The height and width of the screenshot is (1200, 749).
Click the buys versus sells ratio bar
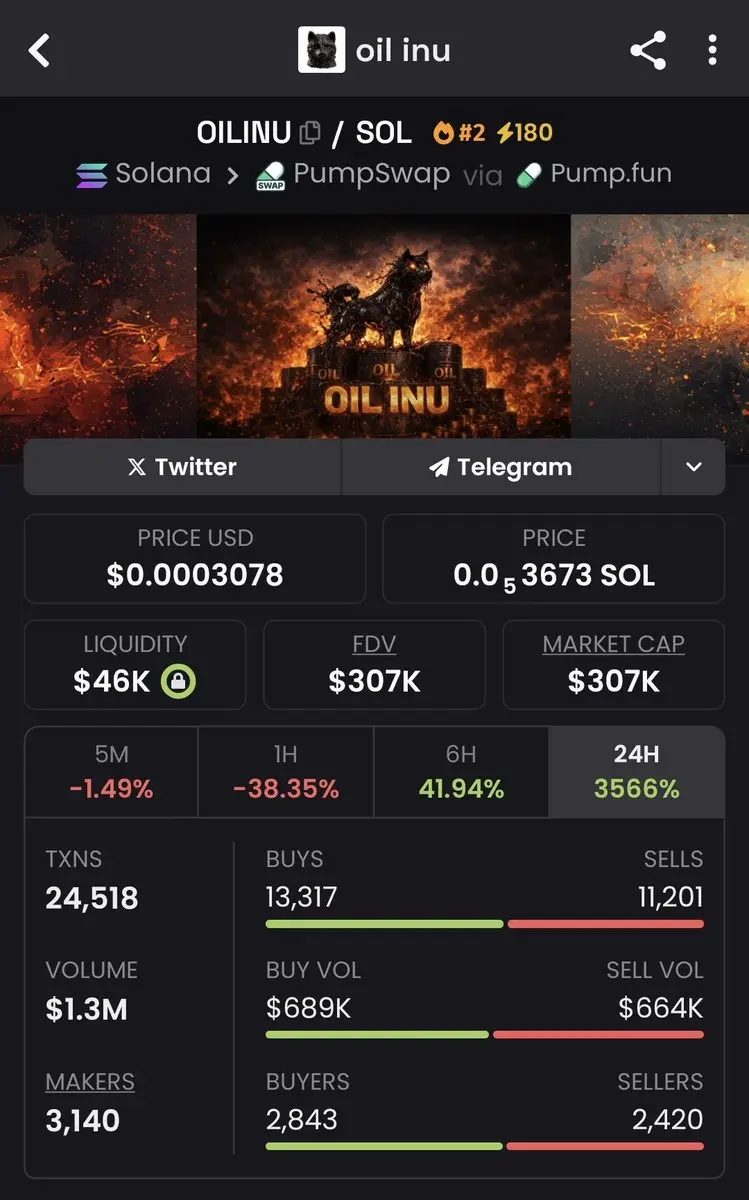pyautogui.click(x=484, y=924)
